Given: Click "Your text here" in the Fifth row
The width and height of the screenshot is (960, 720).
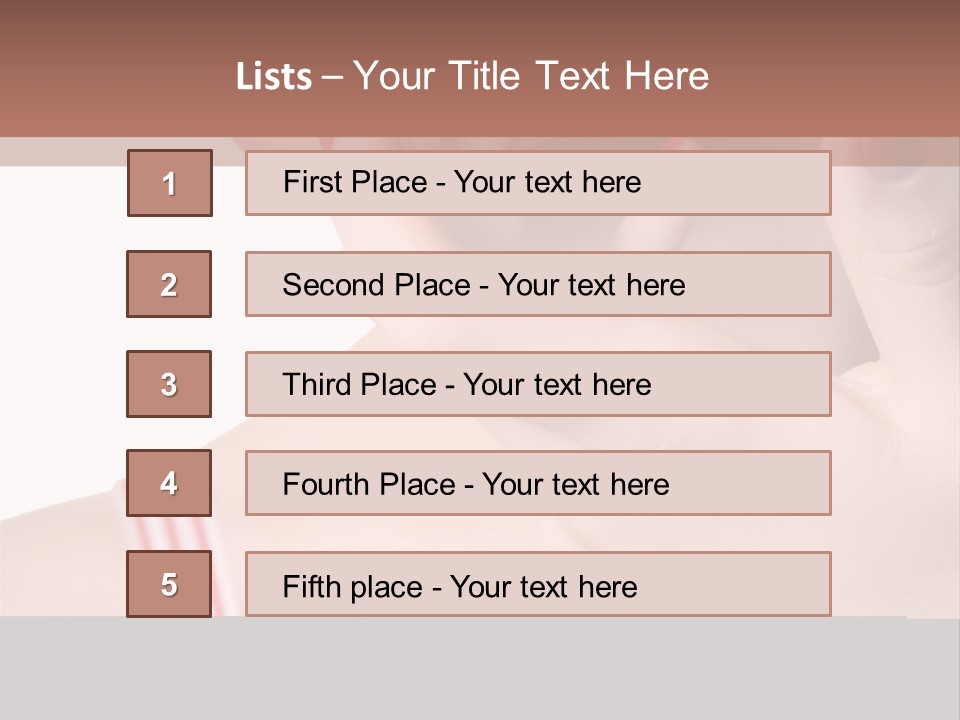Looking at the screenshot, I should 543,586.
